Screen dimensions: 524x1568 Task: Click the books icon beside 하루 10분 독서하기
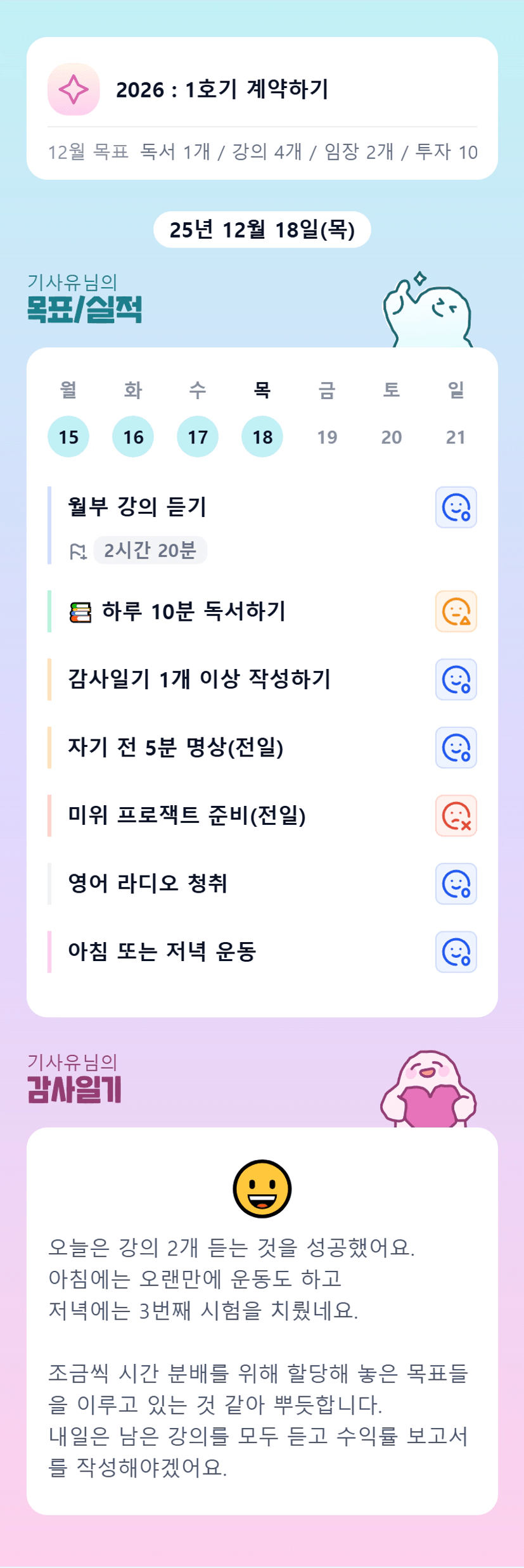(x=80, y=613)
